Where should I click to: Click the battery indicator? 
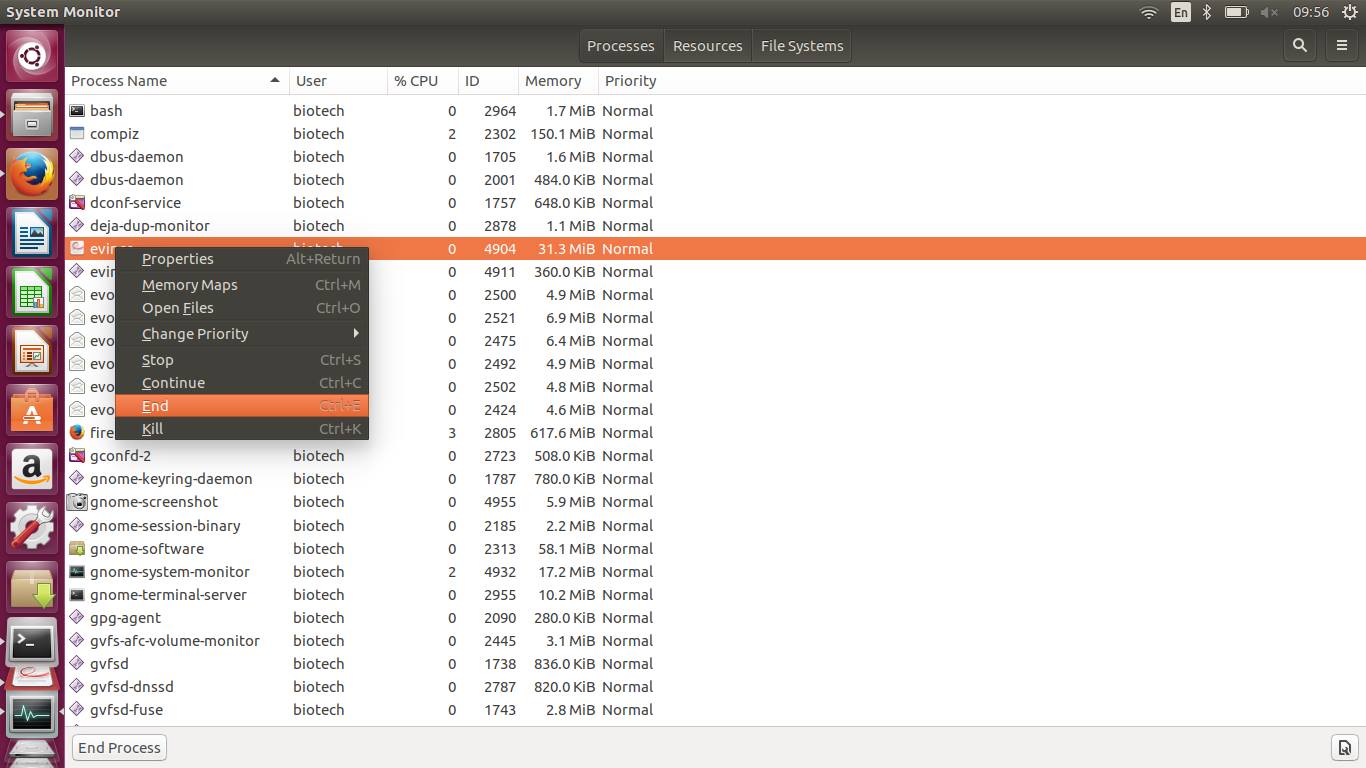tap(1237, 12)
